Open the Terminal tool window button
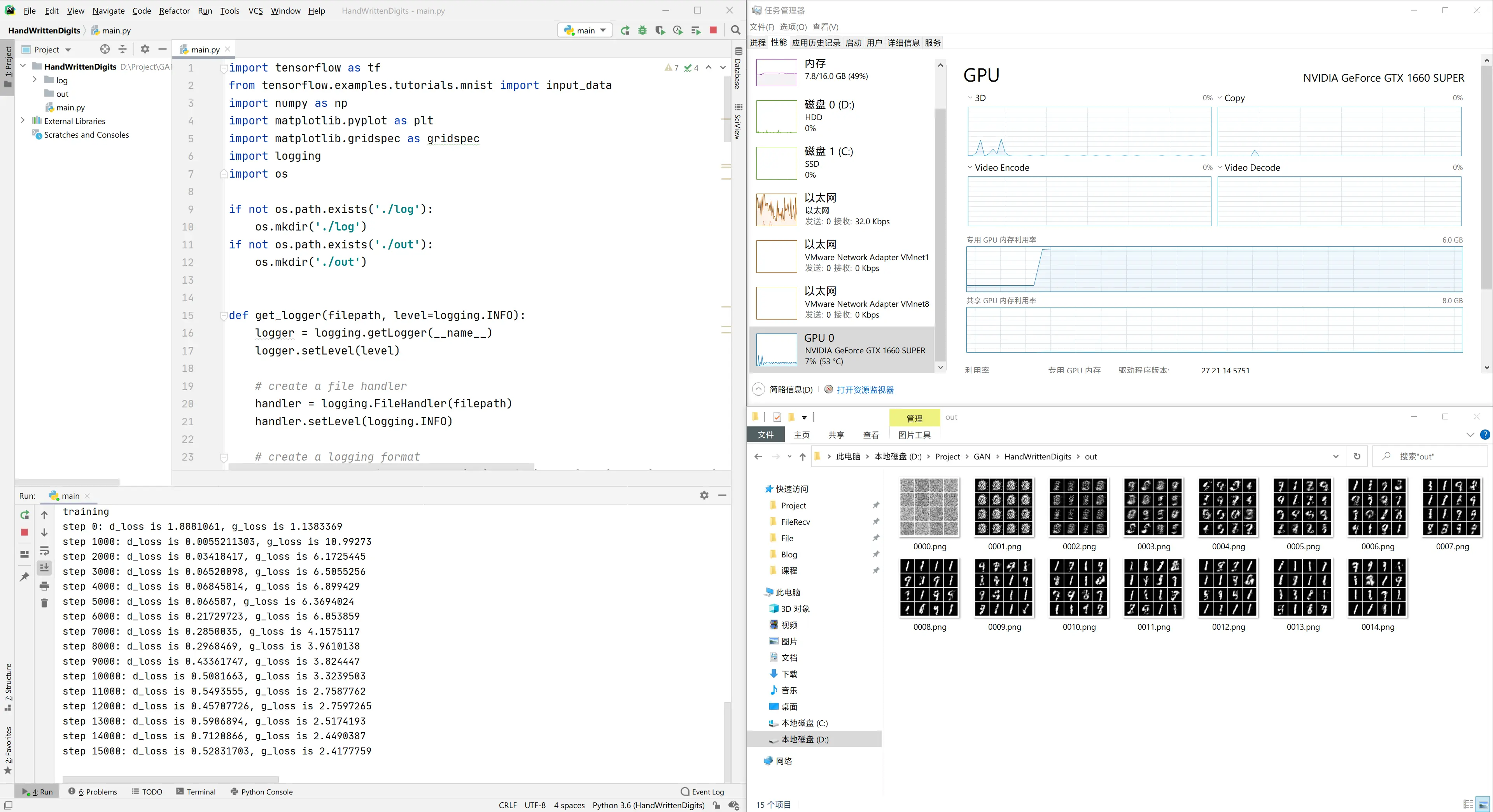This screenshot has height=812, width=1493. pyautogui.click(x=196, y=792)
